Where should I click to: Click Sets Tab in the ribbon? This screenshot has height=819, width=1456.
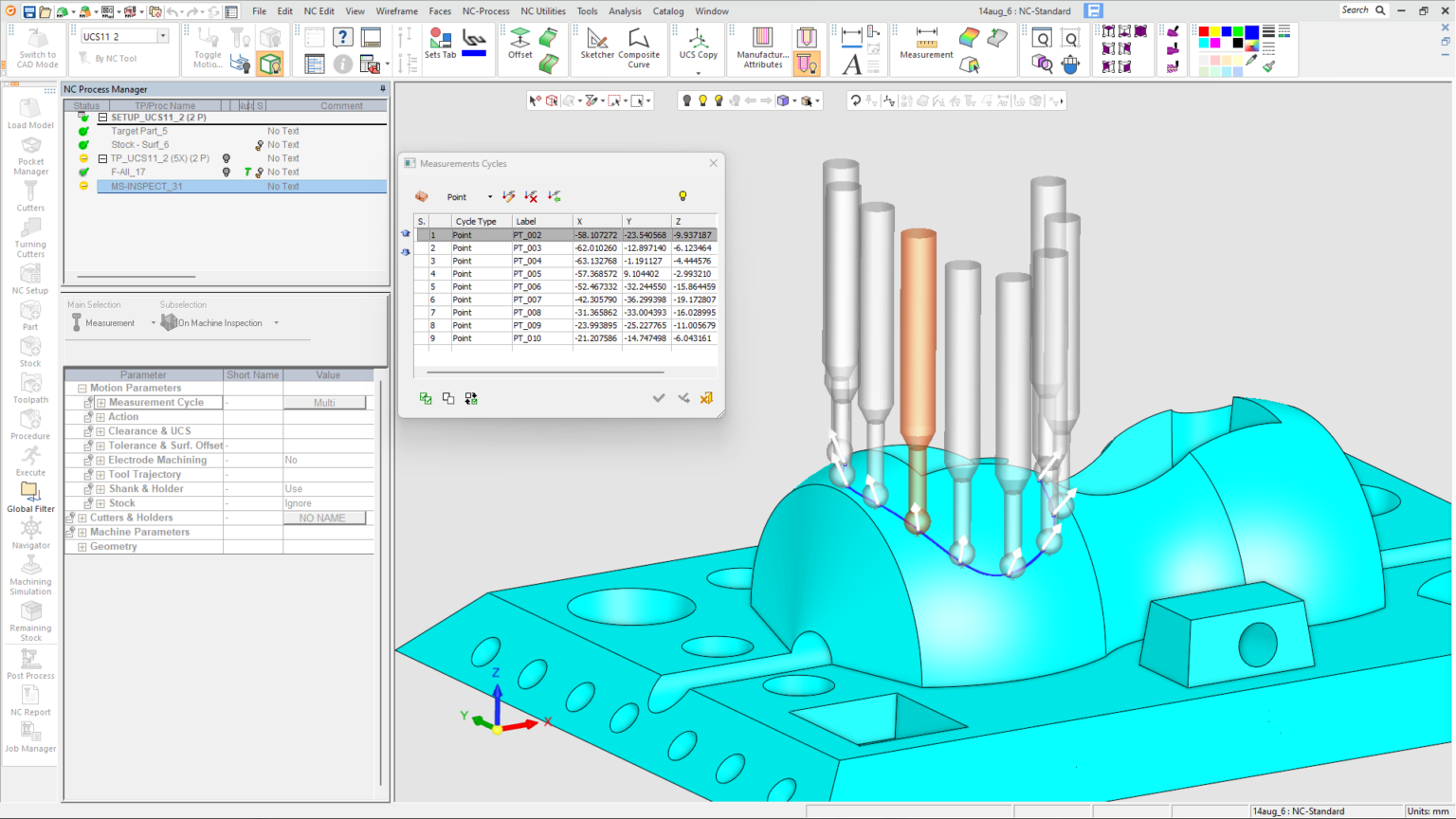click(439, 43)
